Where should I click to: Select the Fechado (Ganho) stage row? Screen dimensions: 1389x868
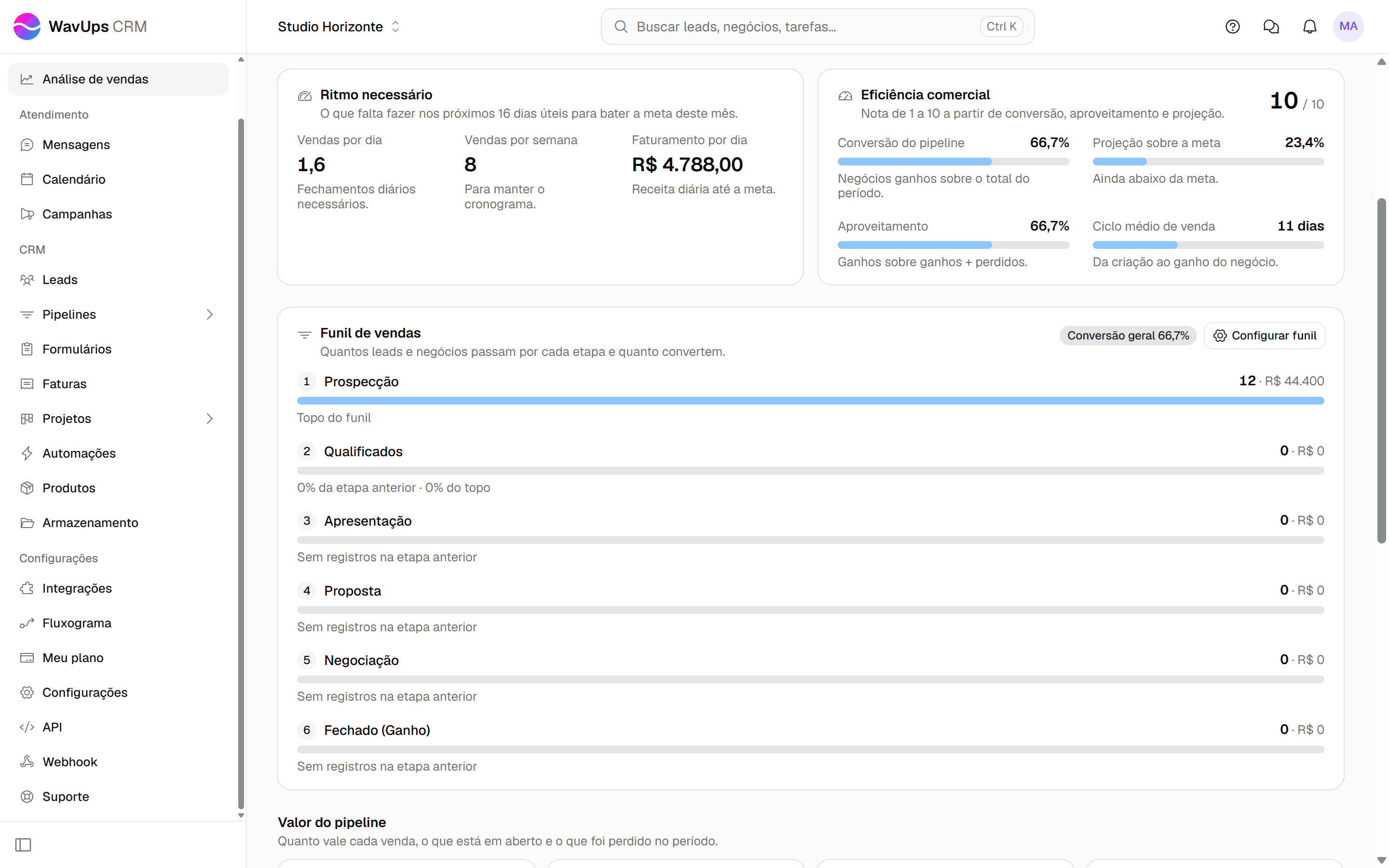pos(810,747)
